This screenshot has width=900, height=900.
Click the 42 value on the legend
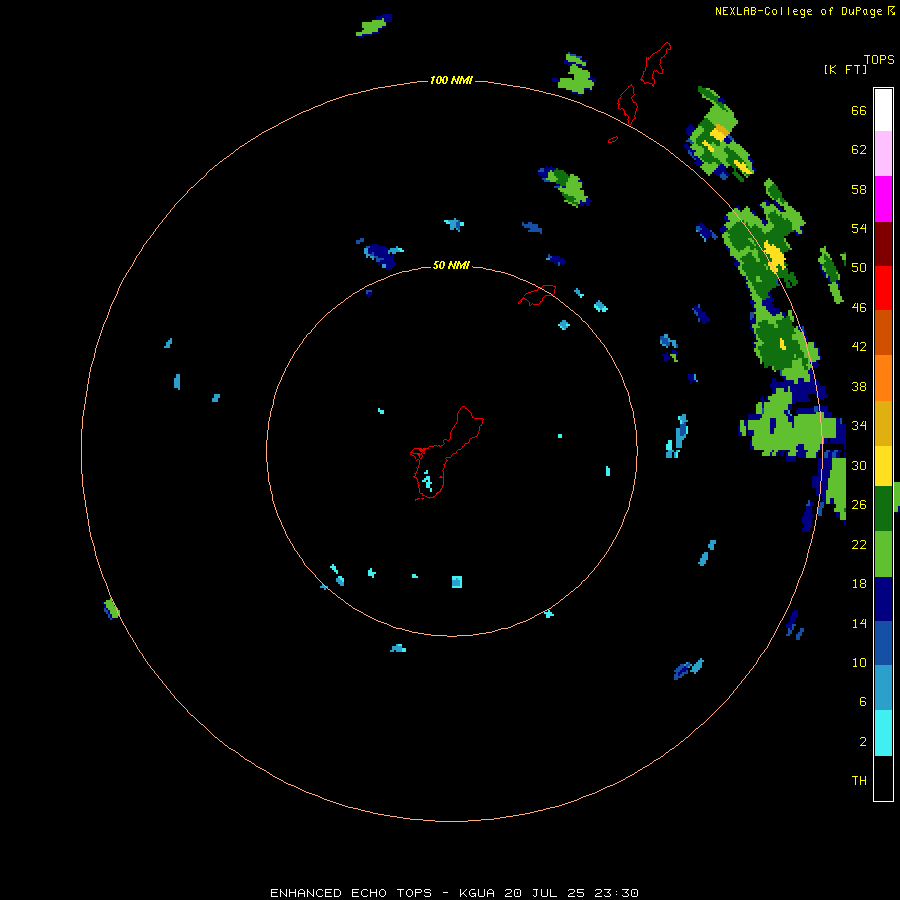(859, 347)
